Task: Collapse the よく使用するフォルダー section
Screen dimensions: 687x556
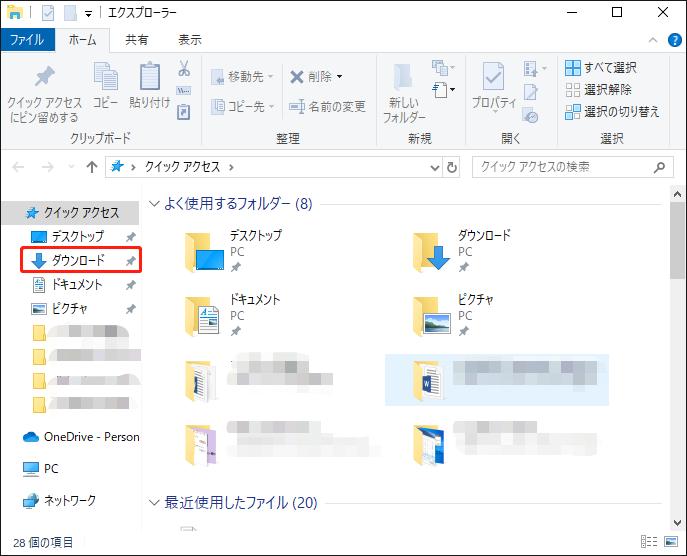Action: 154,204
